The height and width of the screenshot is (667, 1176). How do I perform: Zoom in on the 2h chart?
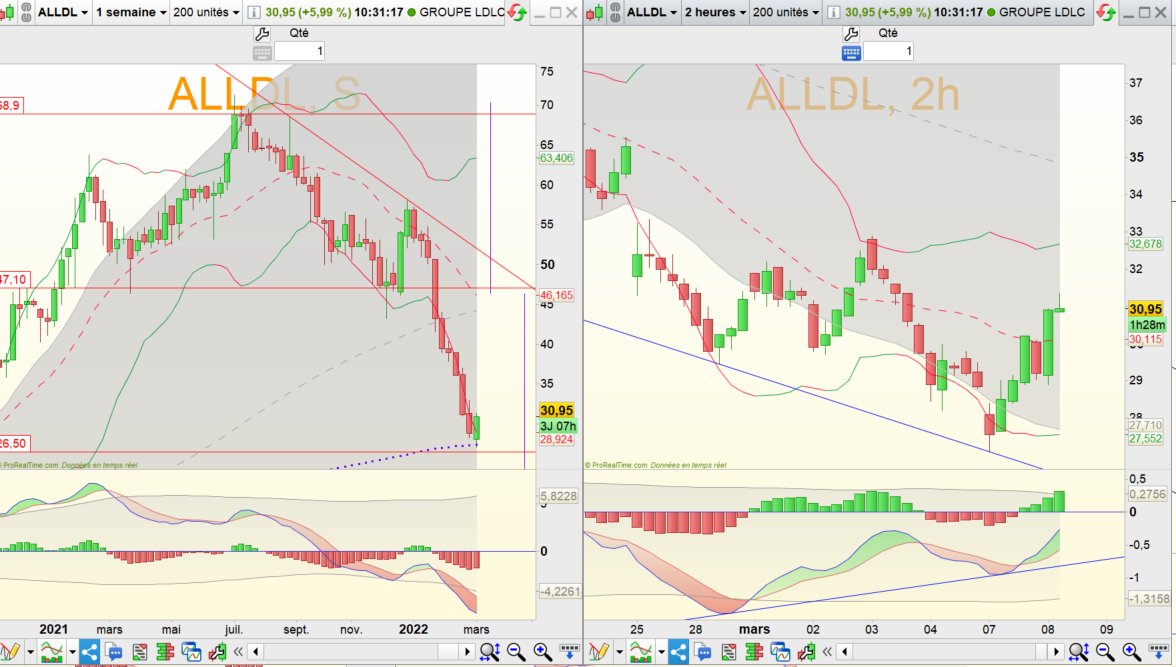[x=1132, y=651]
